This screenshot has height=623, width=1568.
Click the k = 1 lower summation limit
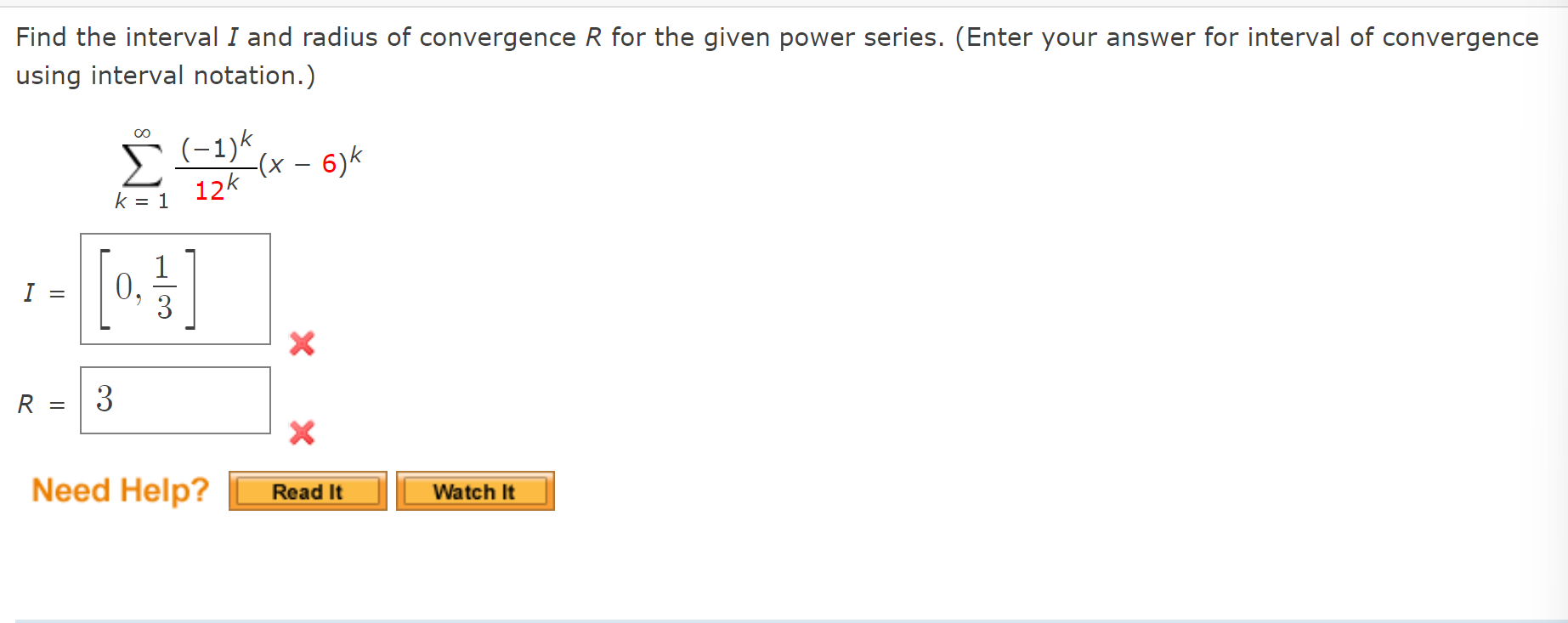pos(142,201)
